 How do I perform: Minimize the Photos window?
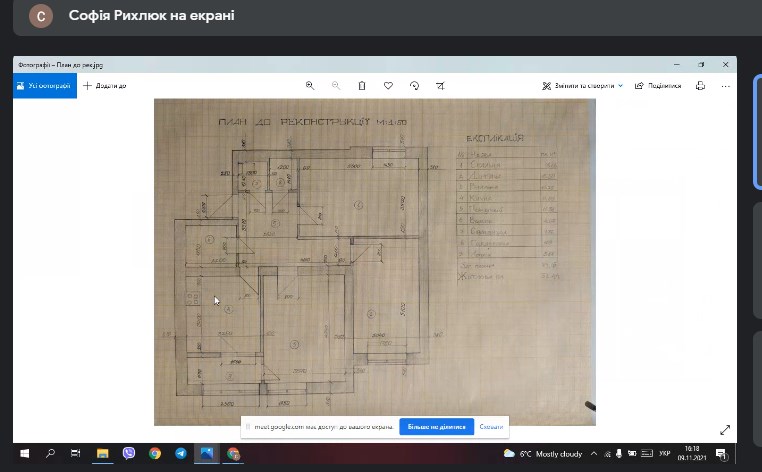point(677,64)
